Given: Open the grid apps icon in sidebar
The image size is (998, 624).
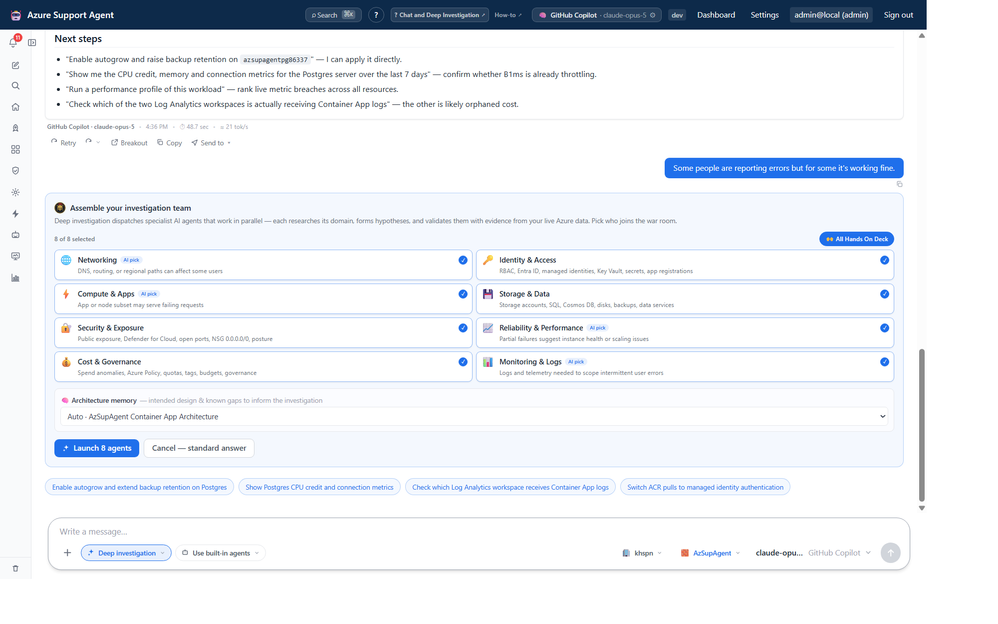Looking at the screenshot, I should tap(15, 150).
